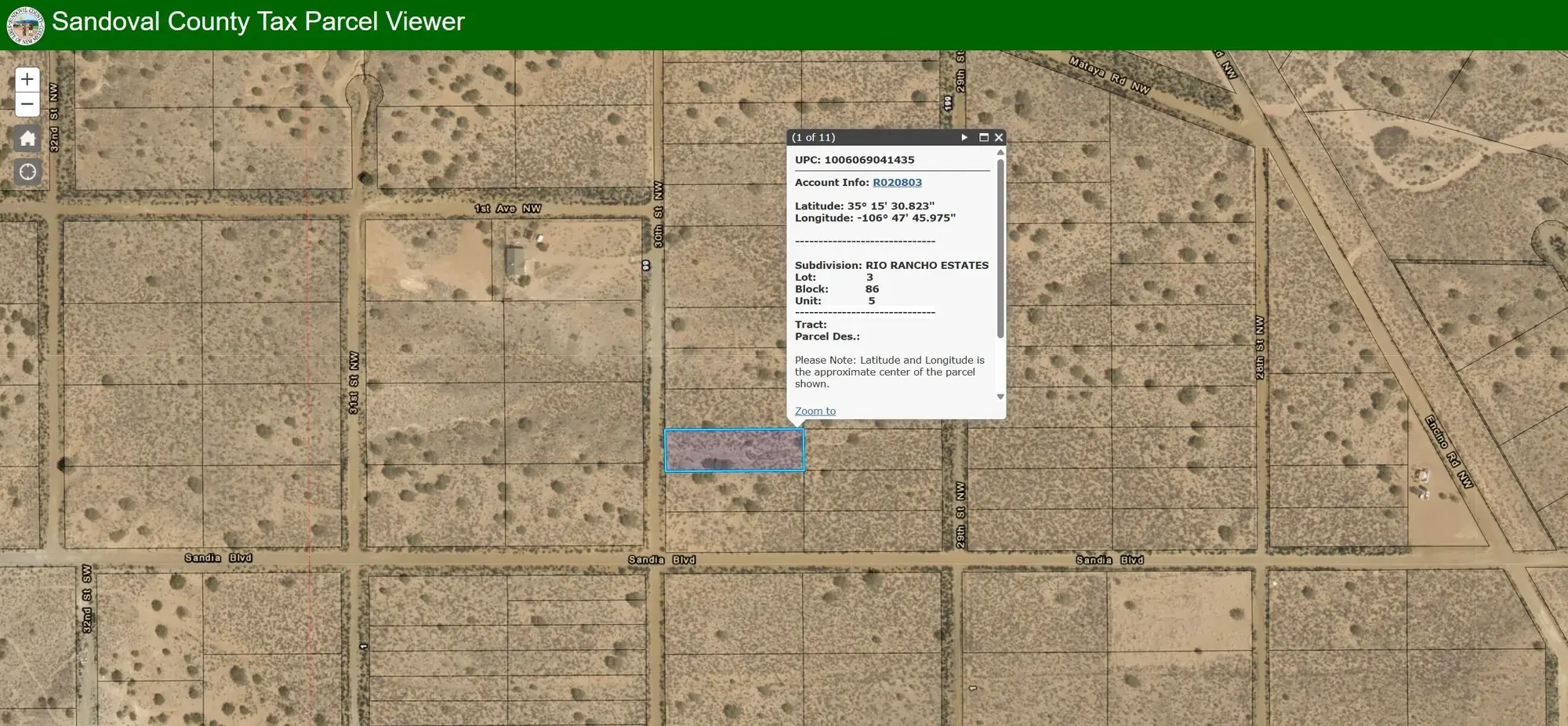Zoom out of the map
The height and width of the screenshot is (726, 1568).
point(27,104)
